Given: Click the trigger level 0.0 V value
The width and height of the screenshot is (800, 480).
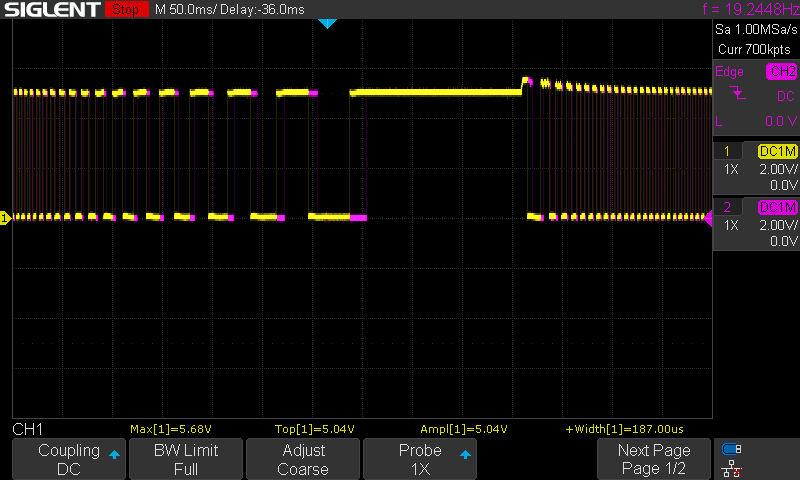Looking at the screenshot, I should pyautogui.click(x=781, y=121).
